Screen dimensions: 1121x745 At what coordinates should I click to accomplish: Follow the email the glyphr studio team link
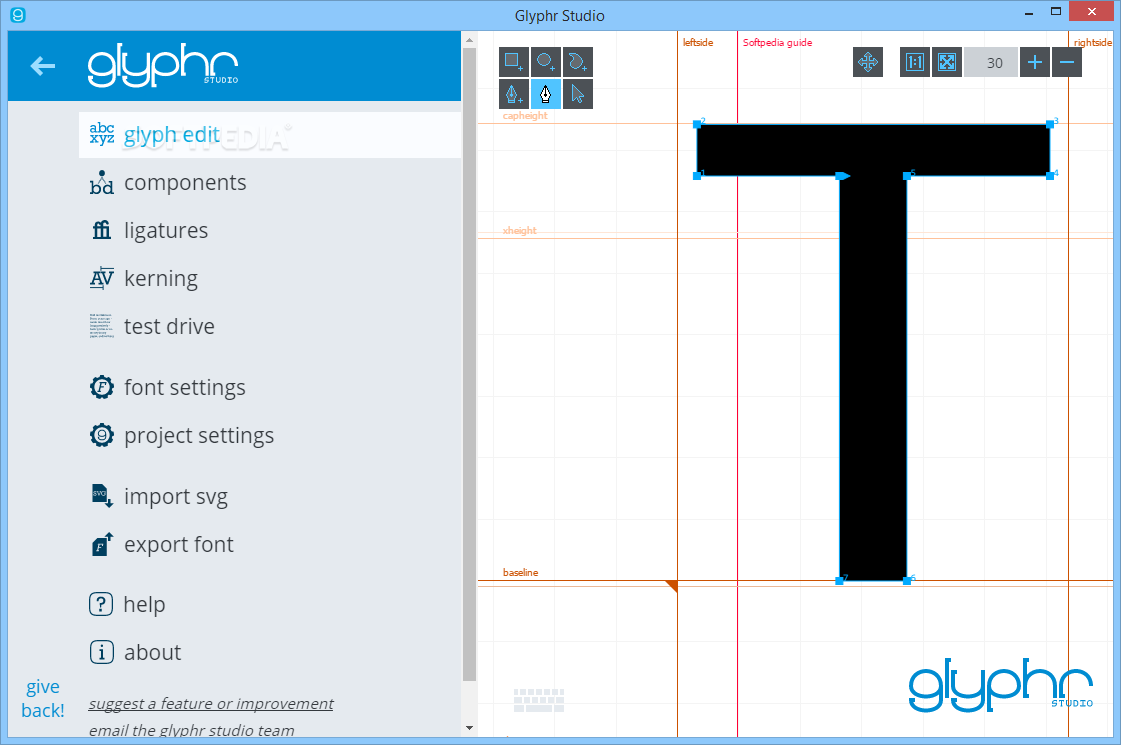click(192, 730)
